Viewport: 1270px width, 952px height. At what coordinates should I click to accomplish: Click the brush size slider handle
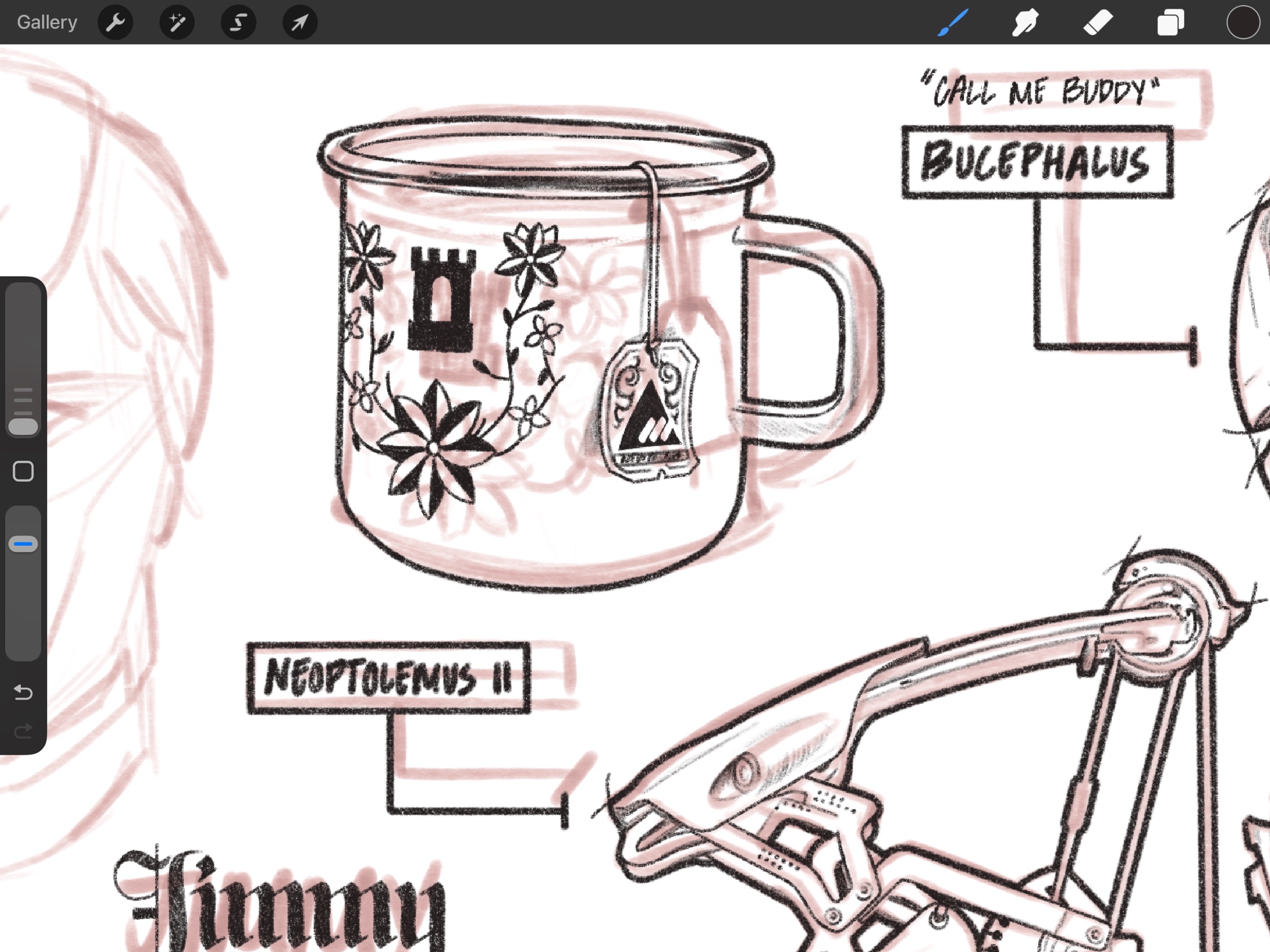click(x=23, y=426)
